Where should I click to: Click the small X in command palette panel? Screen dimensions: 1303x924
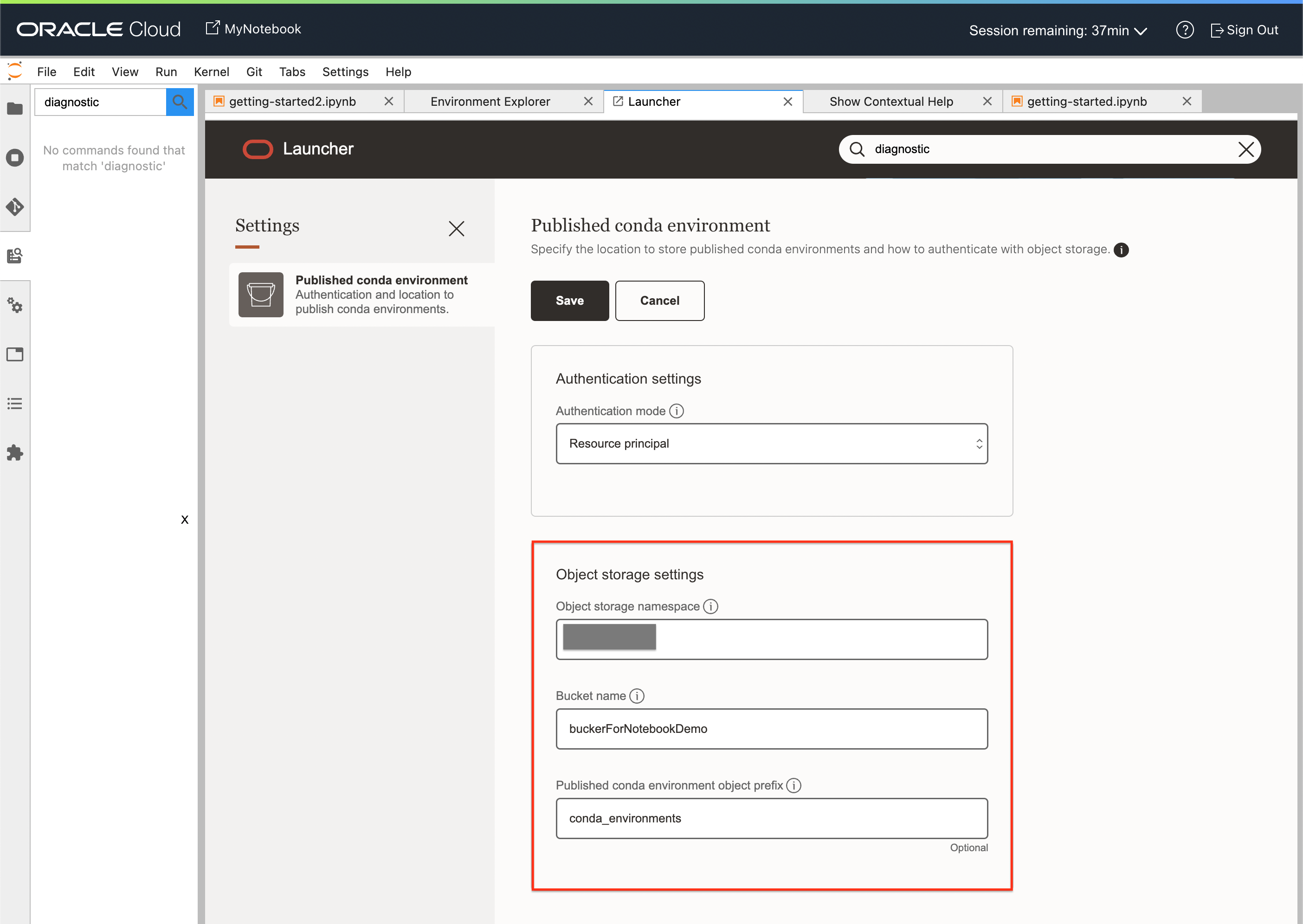(184, 520)
